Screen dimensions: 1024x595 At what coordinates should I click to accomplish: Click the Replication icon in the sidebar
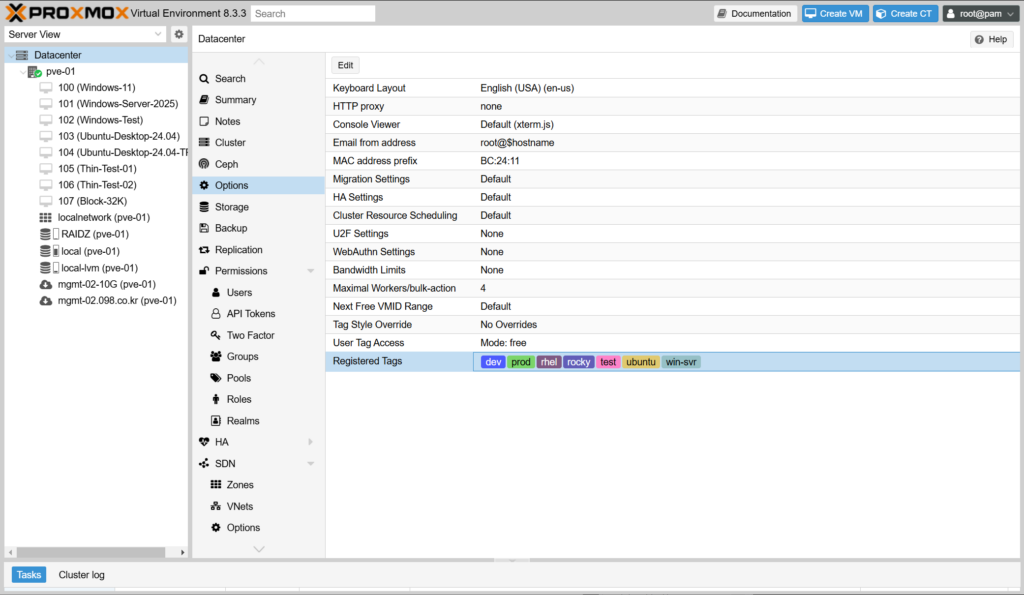204,250
